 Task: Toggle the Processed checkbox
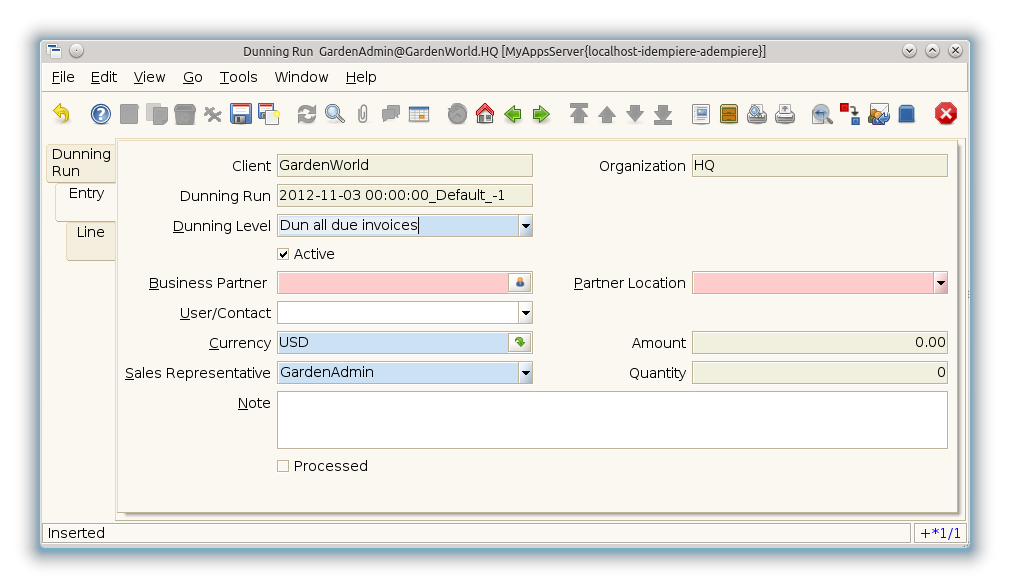(284, 466)
